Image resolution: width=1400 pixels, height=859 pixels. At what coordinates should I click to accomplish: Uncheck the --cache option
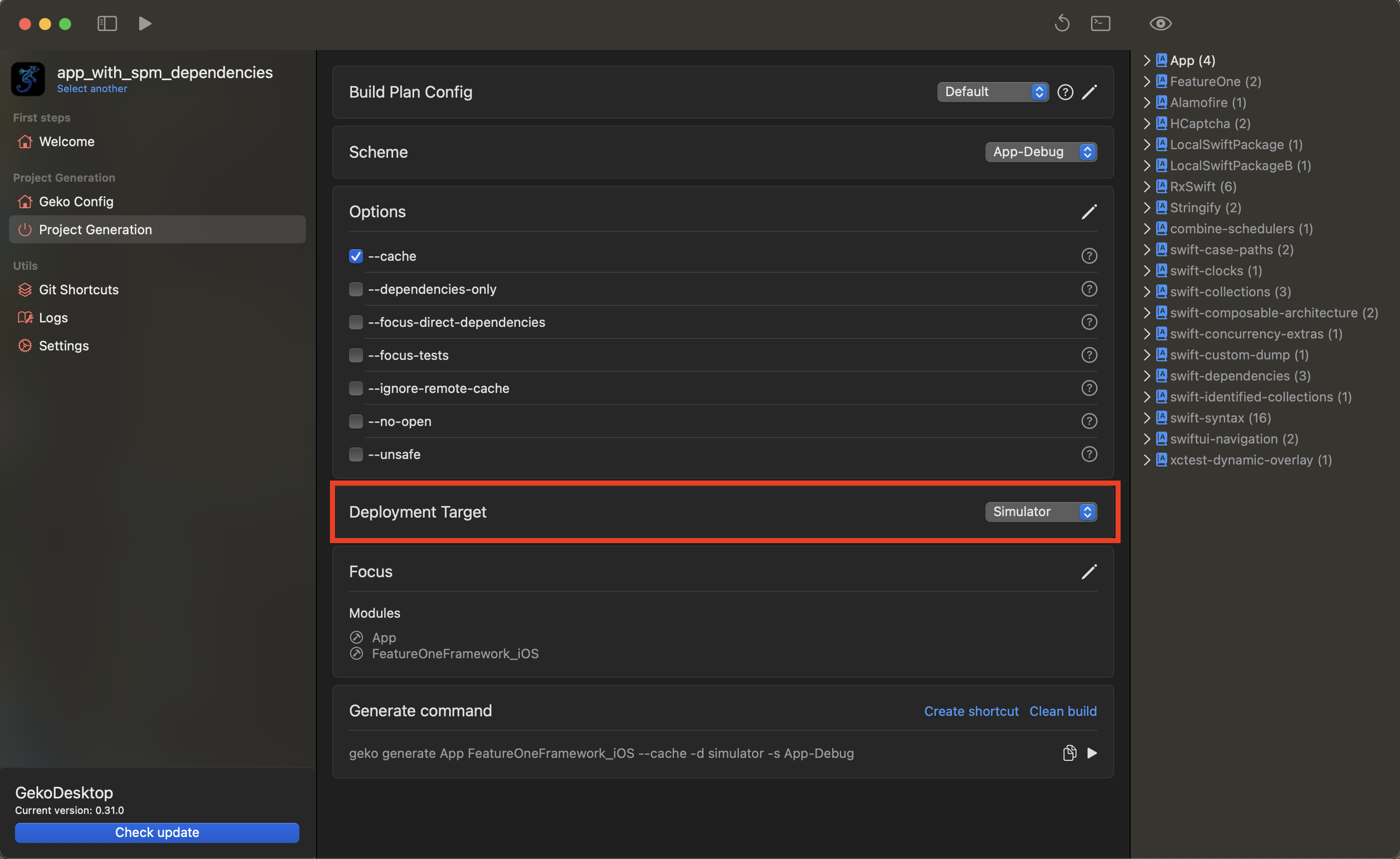coord(356,256)
